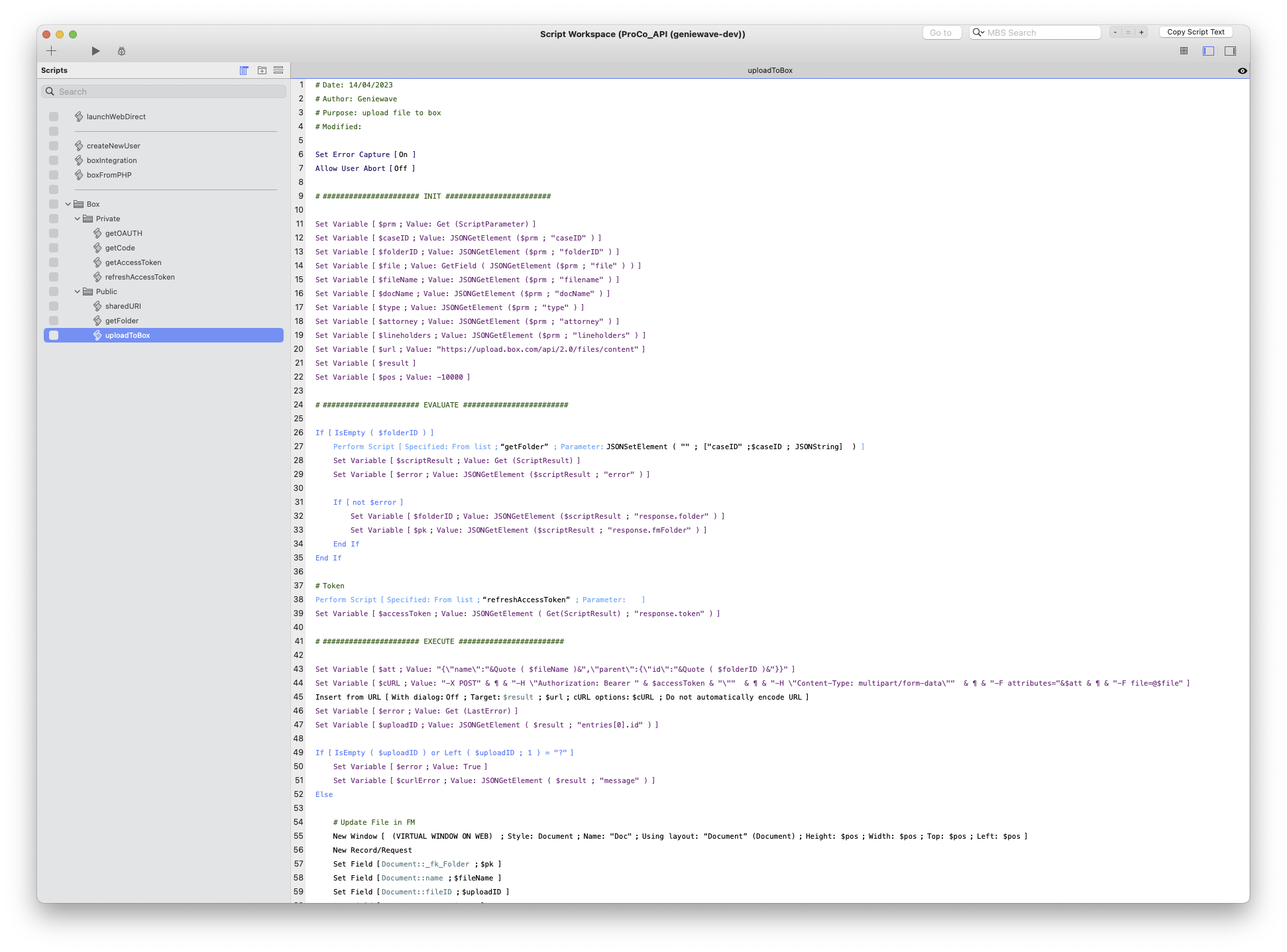Select the refreshAccessToken script
The width and height of the screenshot is (1287, 952).
(139, 277)
